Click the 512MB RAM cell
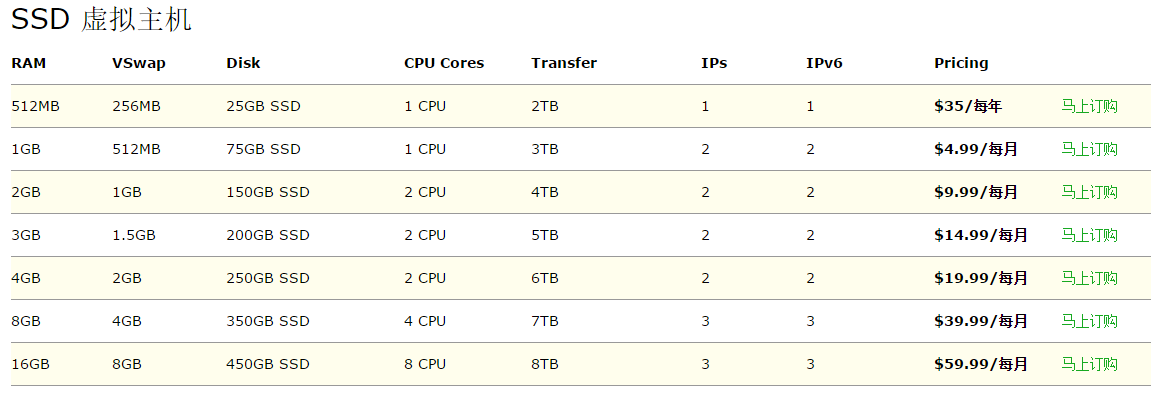The height and width of the screenshot is (402, 1162). [36, 106]
